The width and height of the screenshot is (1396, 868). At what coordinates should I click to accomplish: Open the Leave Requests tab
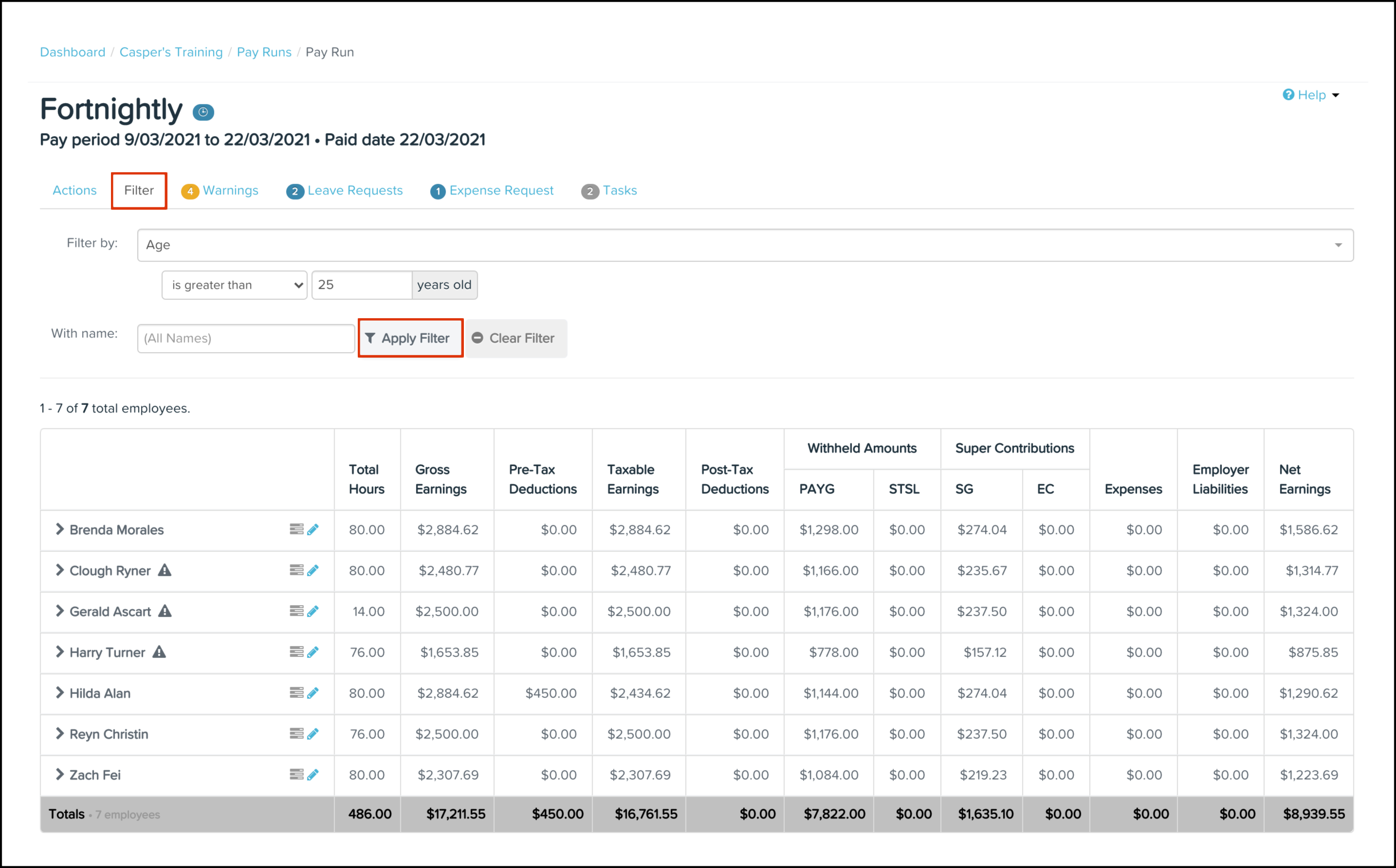point(345,191)
